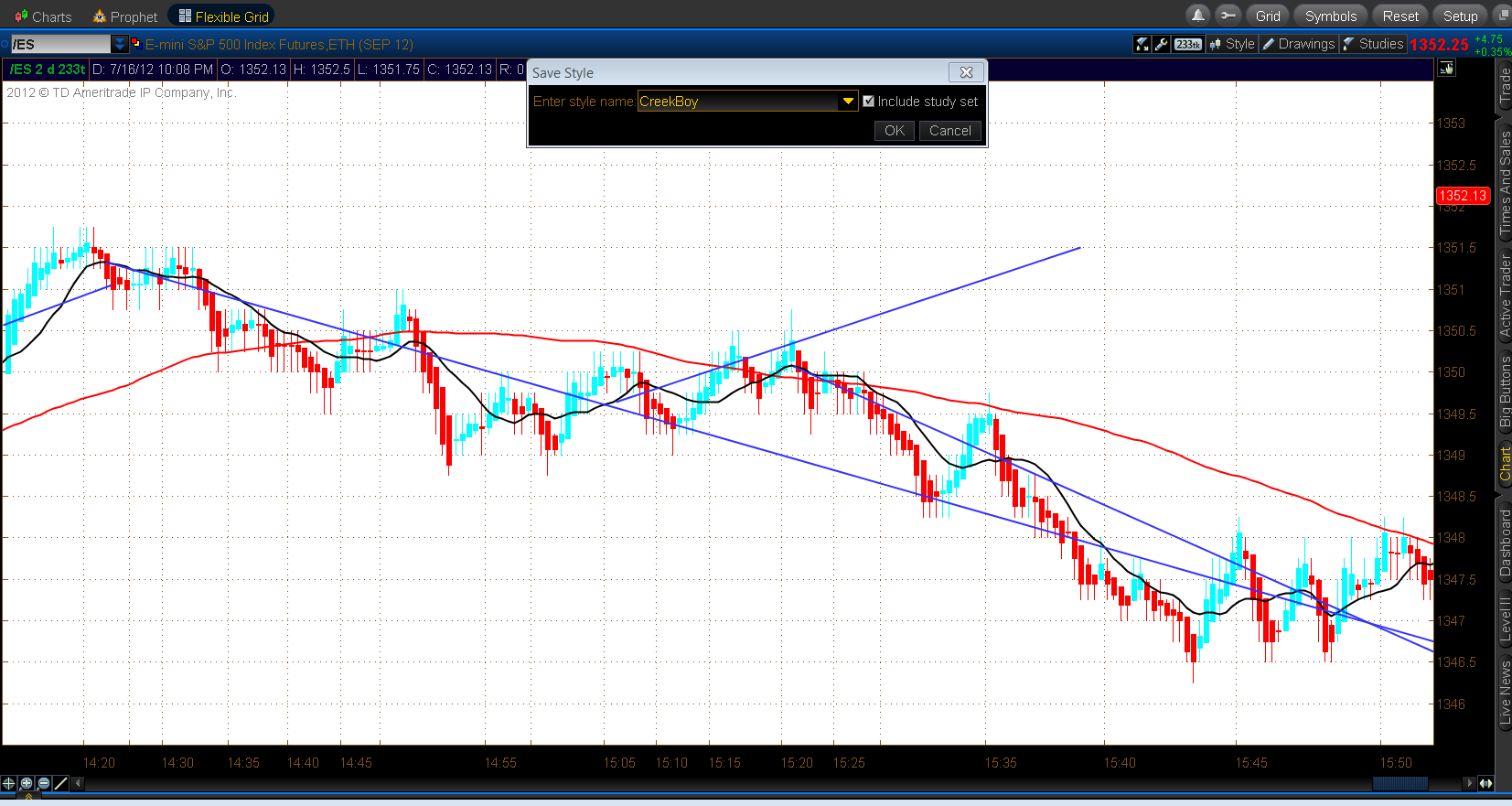Click the last price 1352.25 readout

[x=1439, y=44]
